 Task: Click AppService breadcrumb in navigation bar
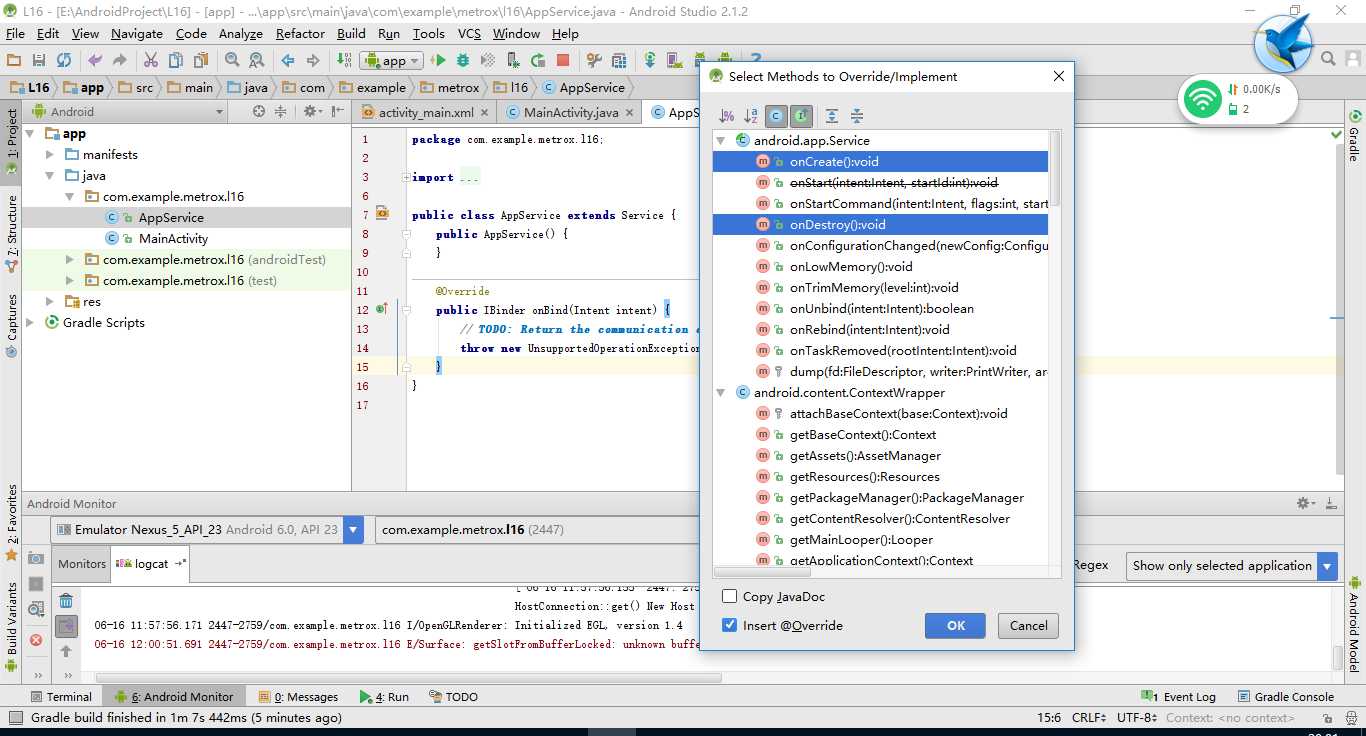click(583, 87)
